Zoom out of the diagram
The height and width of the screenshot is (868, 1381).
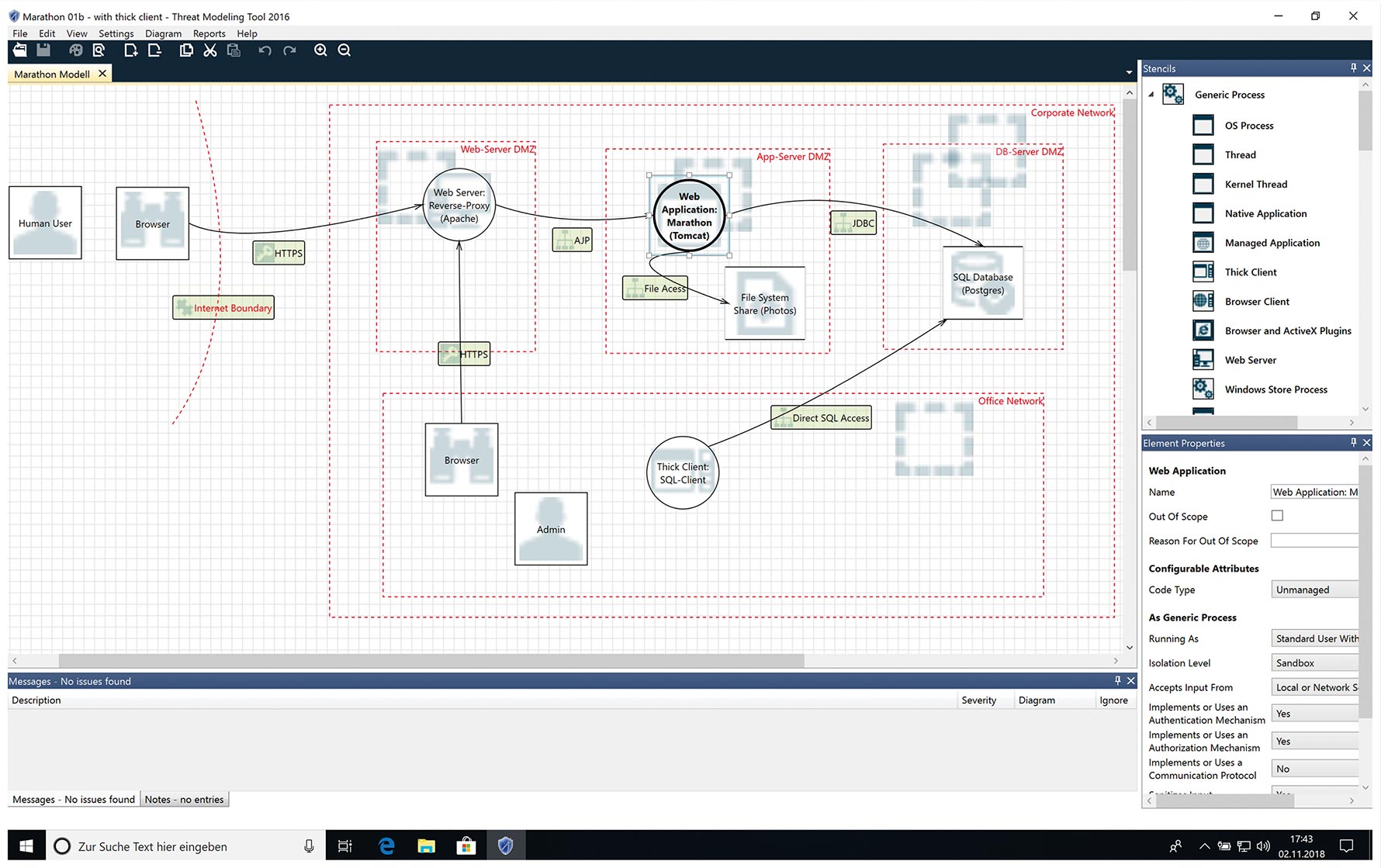(344, 50)
